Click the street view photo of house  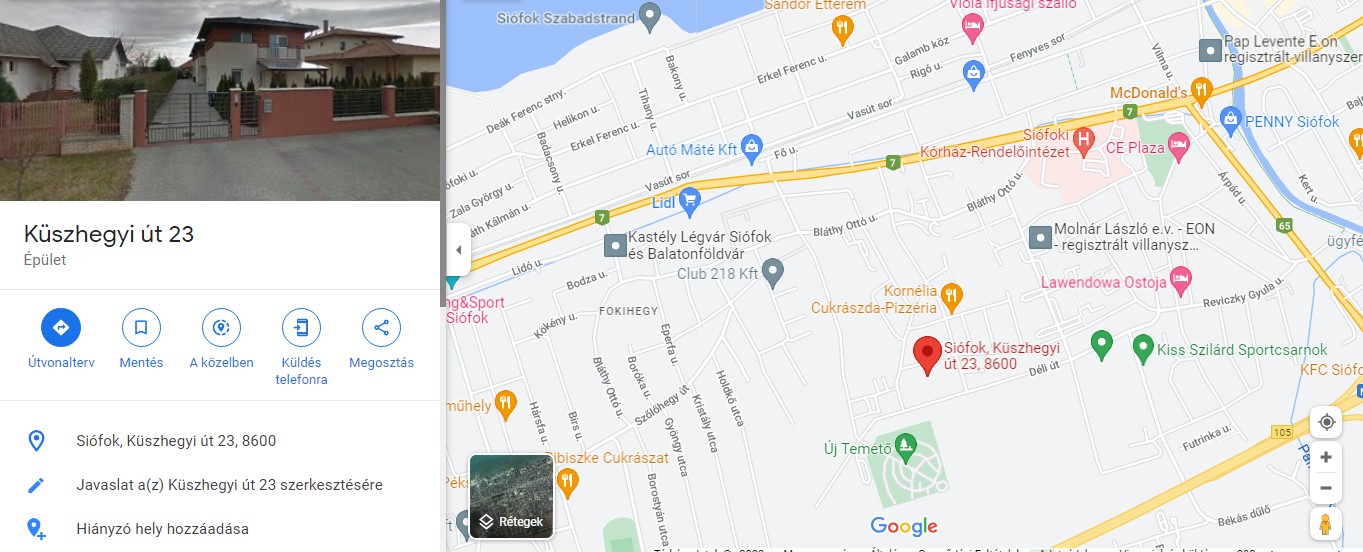(x=220, y=100)
